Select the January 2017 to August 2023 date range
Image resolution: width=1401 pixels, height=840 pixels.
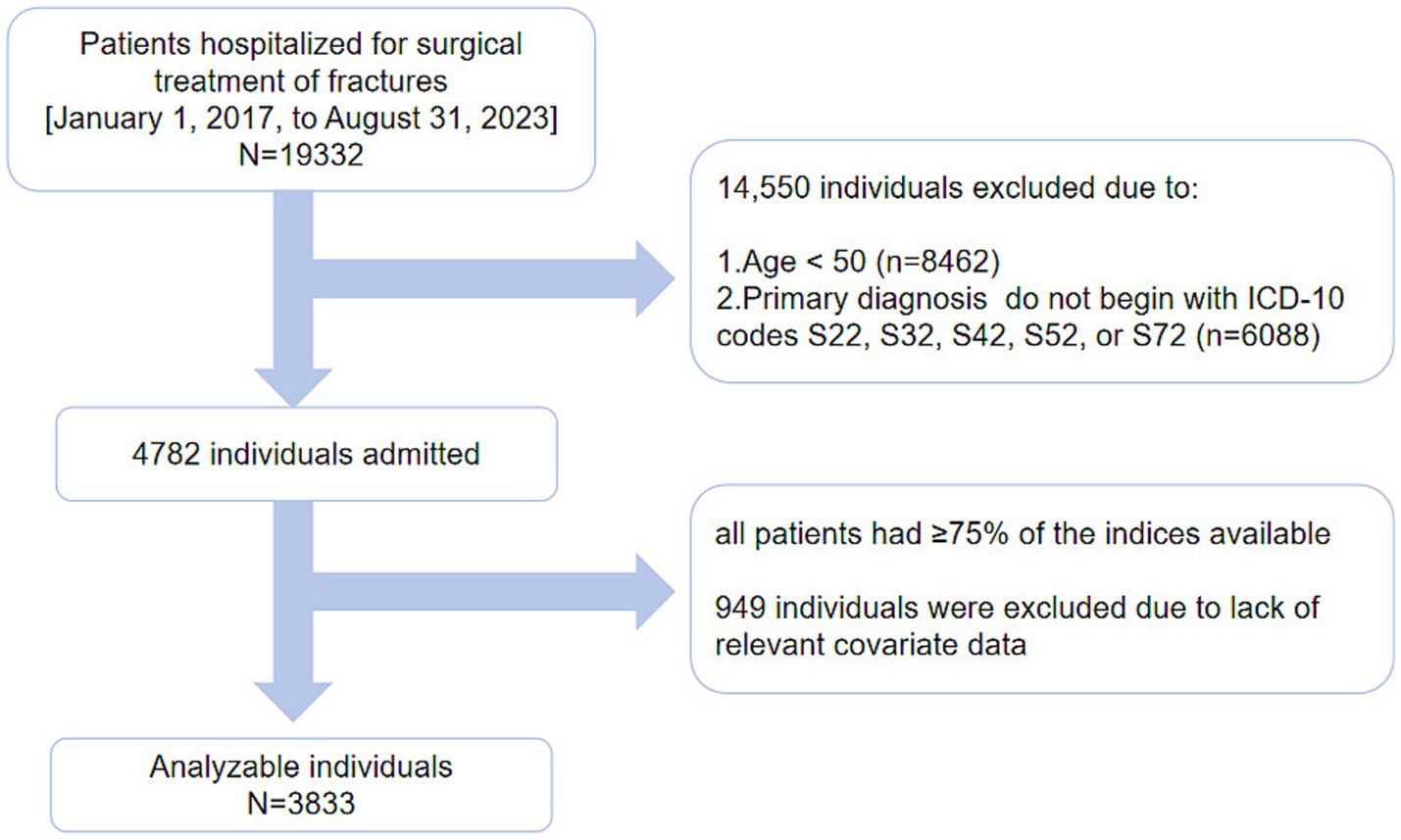click(300, 119)
